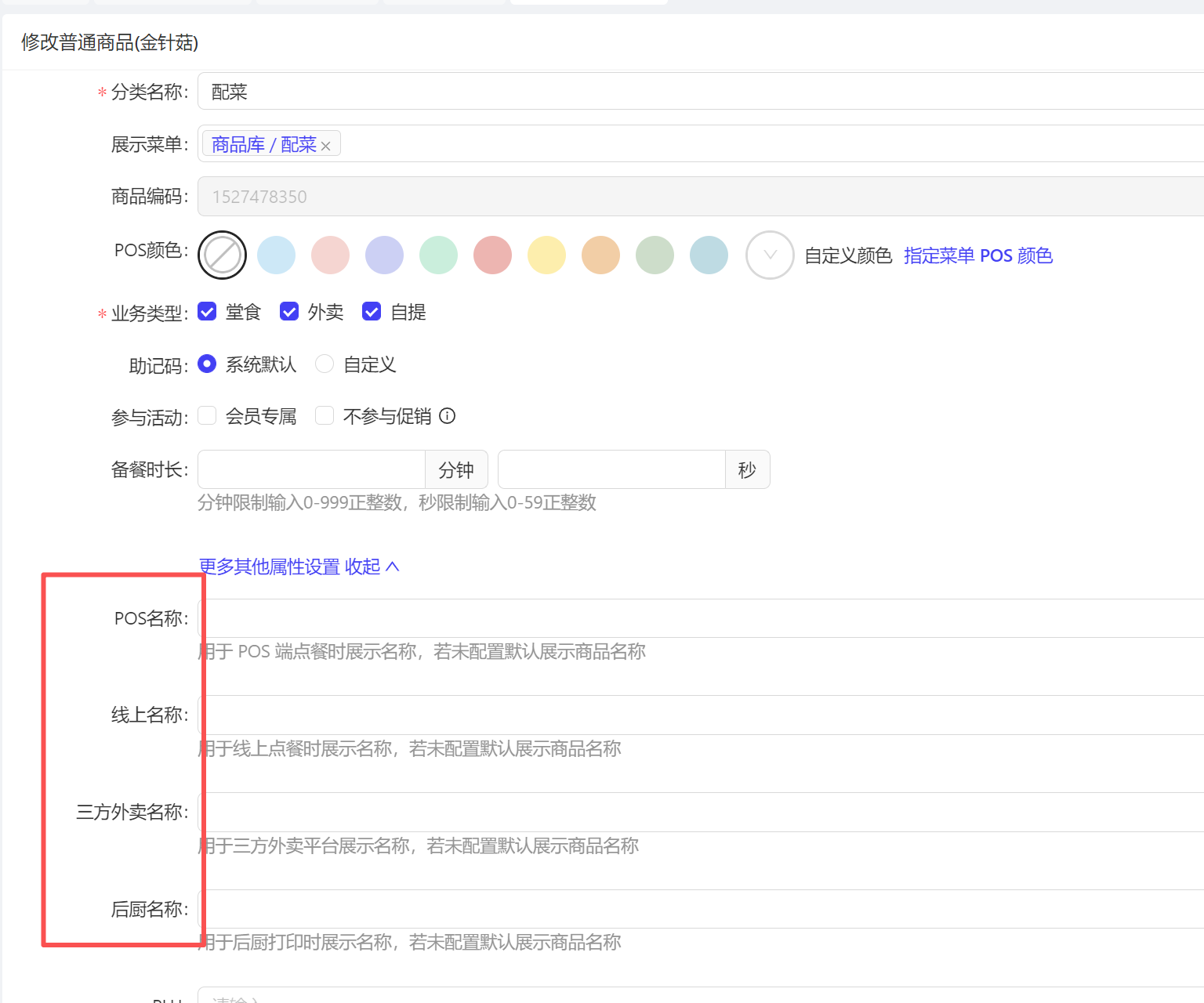
Task: Choose the yellow POS color swatch
Action: [x=547, y=255]
